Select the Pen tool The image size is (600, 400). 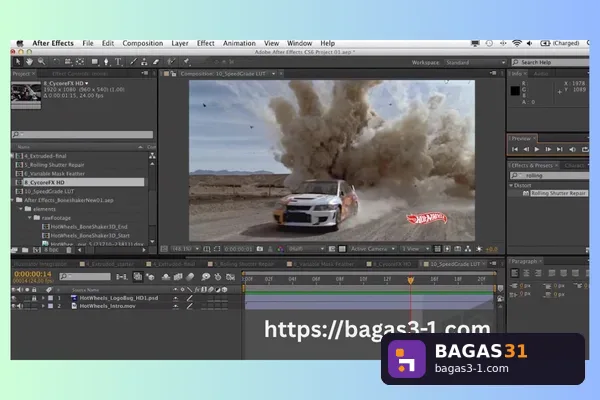(106, 62)
